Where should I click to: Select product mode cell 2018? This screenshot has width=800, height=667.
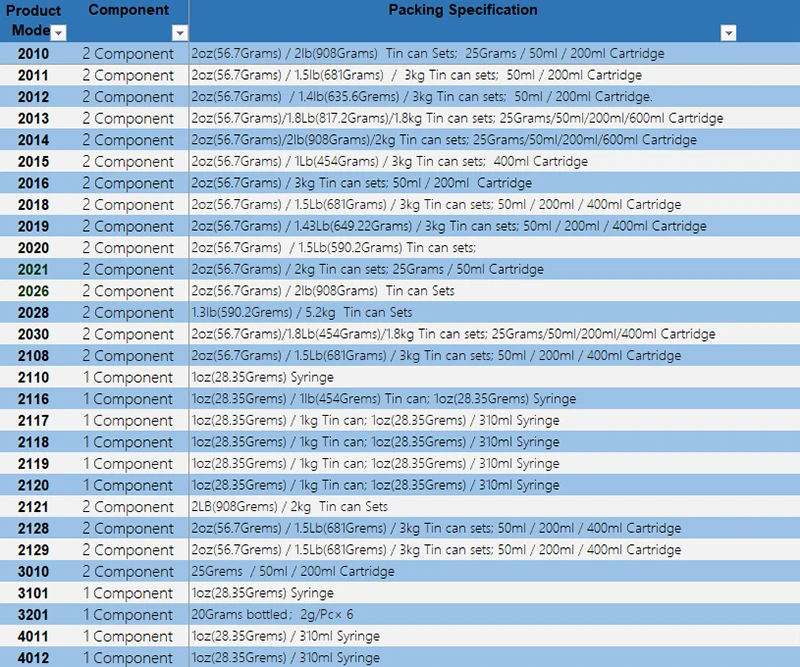pyautogui.click(x=34, y=205)
